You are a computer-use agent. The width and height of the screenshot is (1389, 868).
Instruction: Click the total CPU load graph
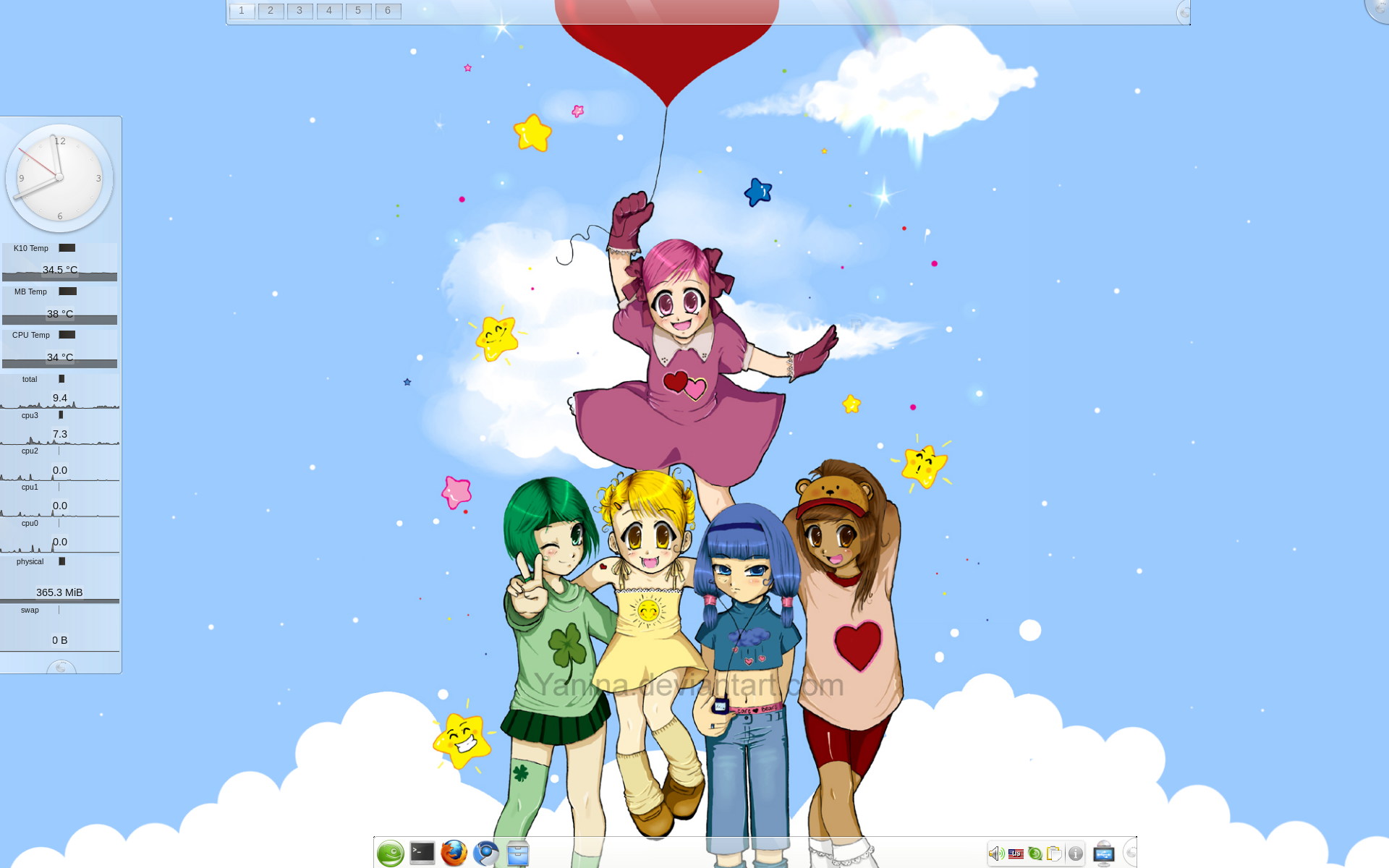click(x=59, y=391)
